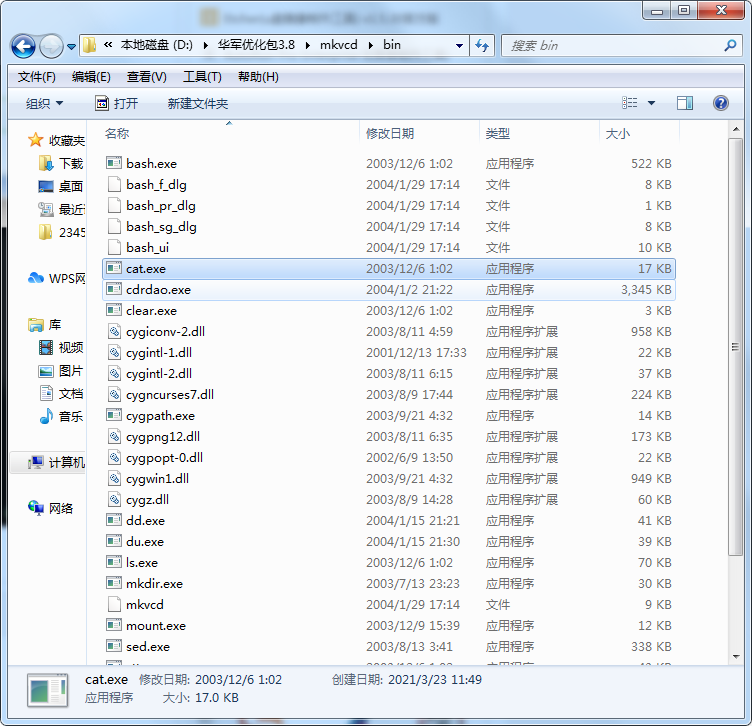Click the help question mark icon

(x=720, y=103)
